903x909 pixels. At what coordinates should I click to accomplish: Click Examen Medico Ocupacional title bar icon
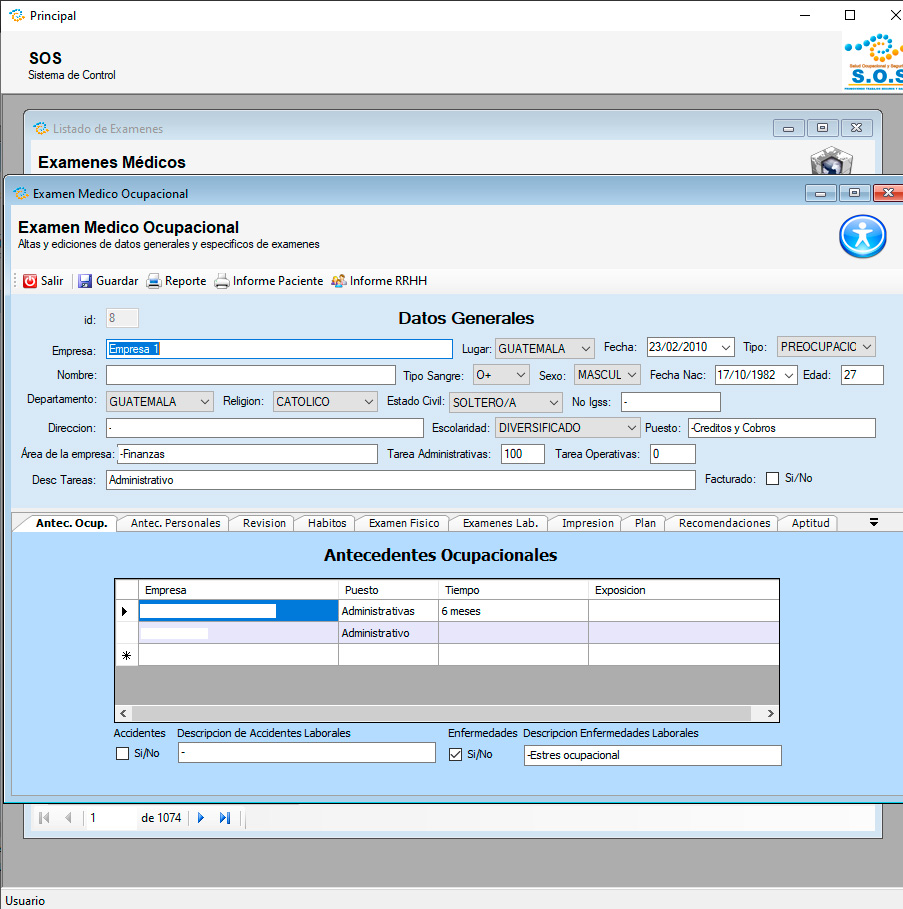point(21,194)
